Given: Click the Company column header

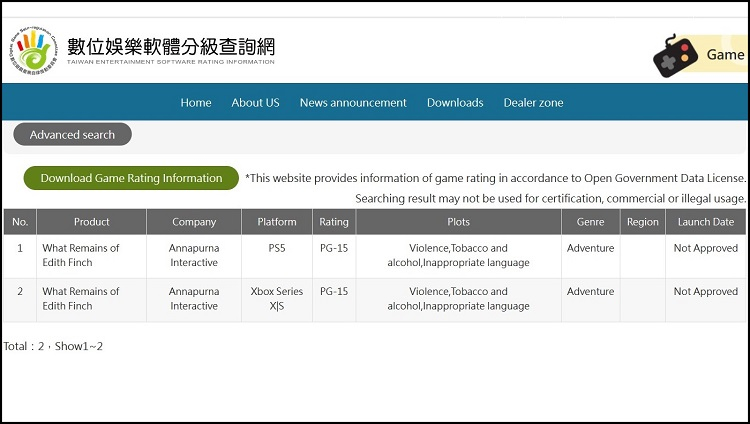Looking at the screenshot, I should pos(194,222).
